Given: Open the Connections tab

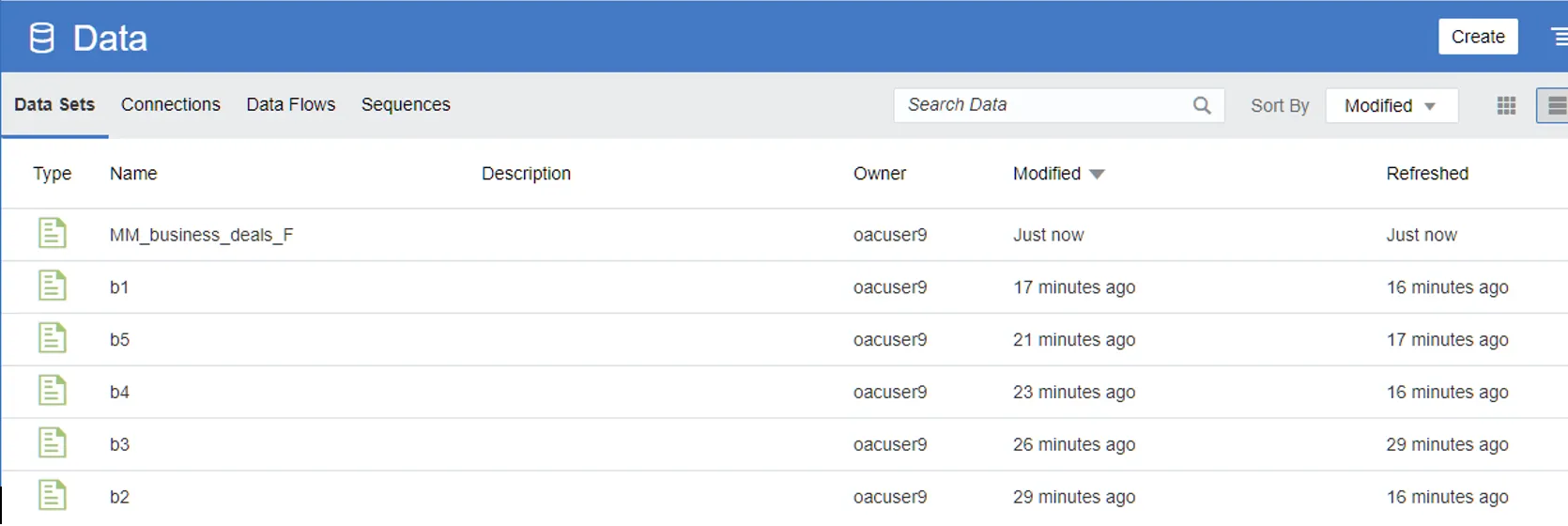Looking at the screenshot, I should 170,104.
